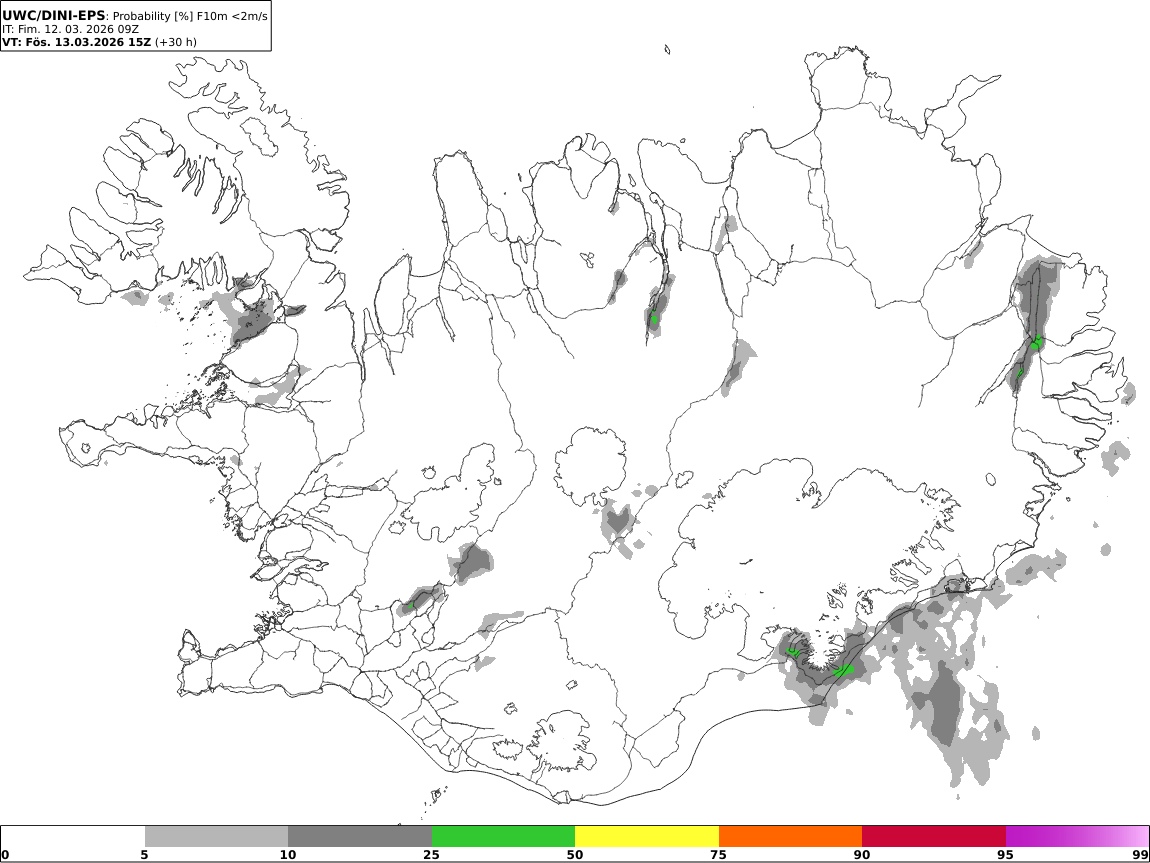Click the yellow 50-75 color band
This screenshot has height=863, width=1150.
click(x=647, y=836)
